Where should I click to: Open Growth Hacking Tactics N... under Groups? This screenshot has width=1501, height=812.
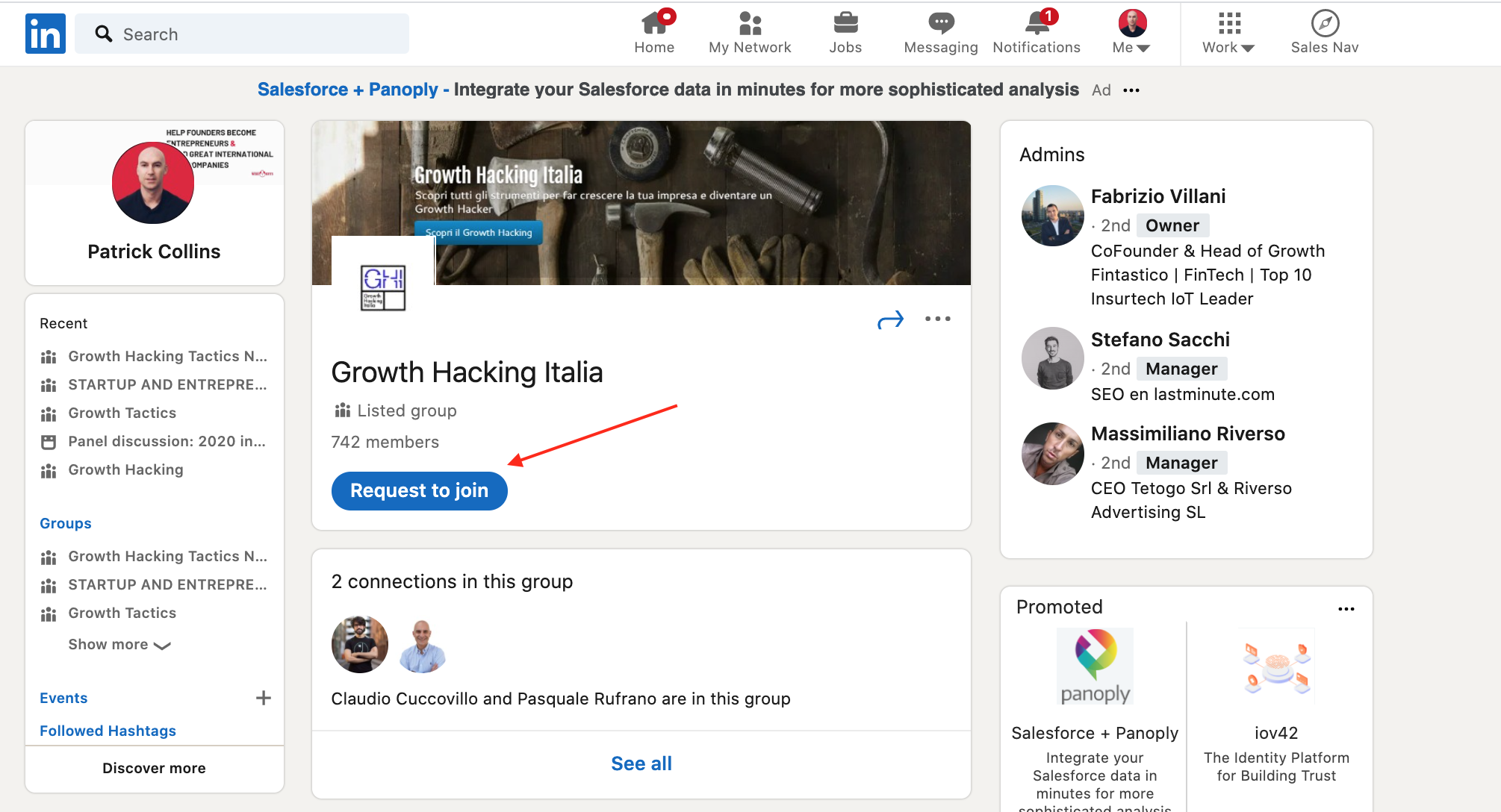[153, 557]
